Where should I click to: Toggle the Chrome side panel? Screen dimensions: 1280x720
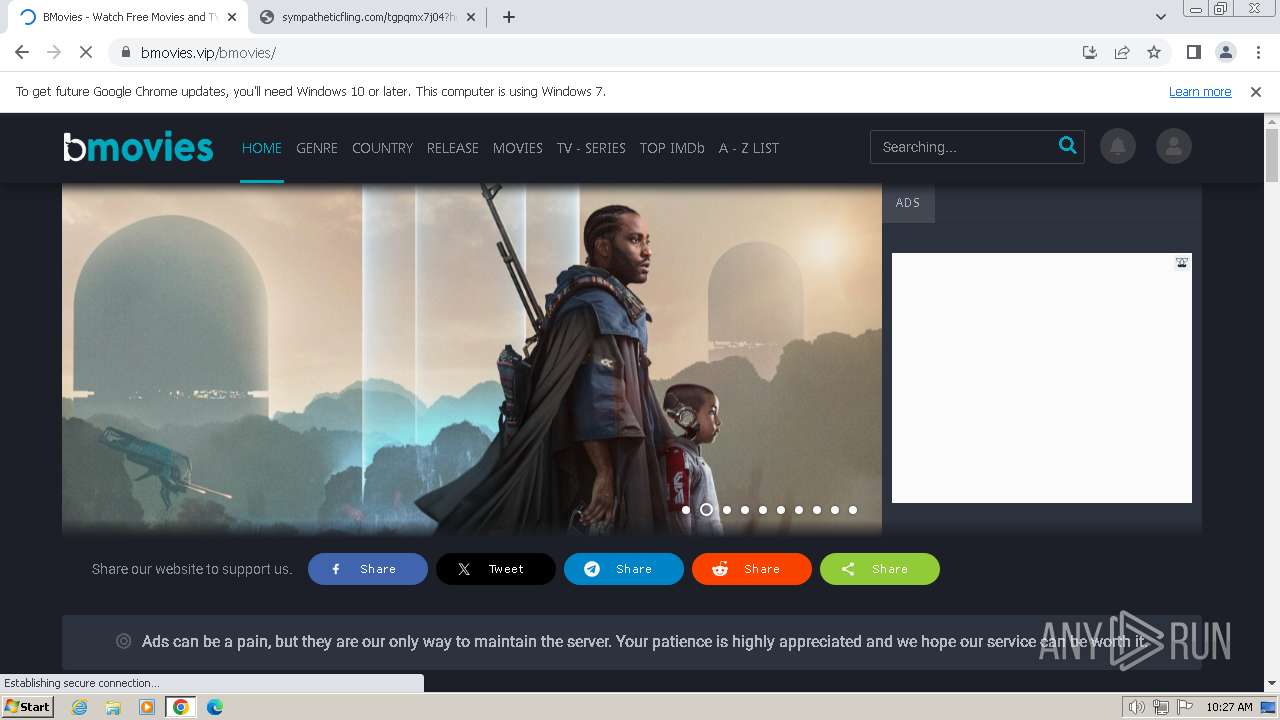pyautogui.click(x=1194, y=53)
